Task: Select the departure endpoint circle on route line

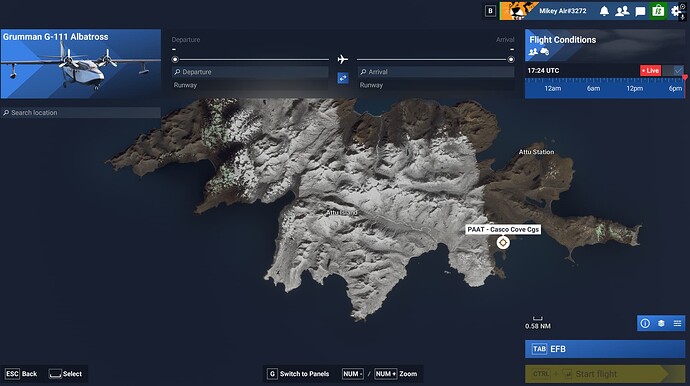Action: point(175,59)
